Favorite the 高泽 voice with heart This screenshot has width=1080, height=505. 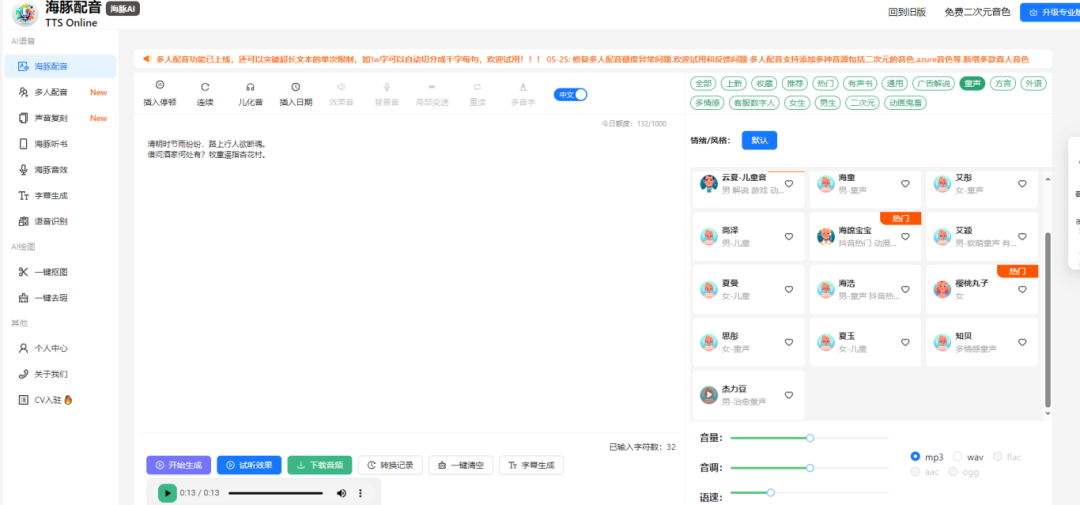789,236
